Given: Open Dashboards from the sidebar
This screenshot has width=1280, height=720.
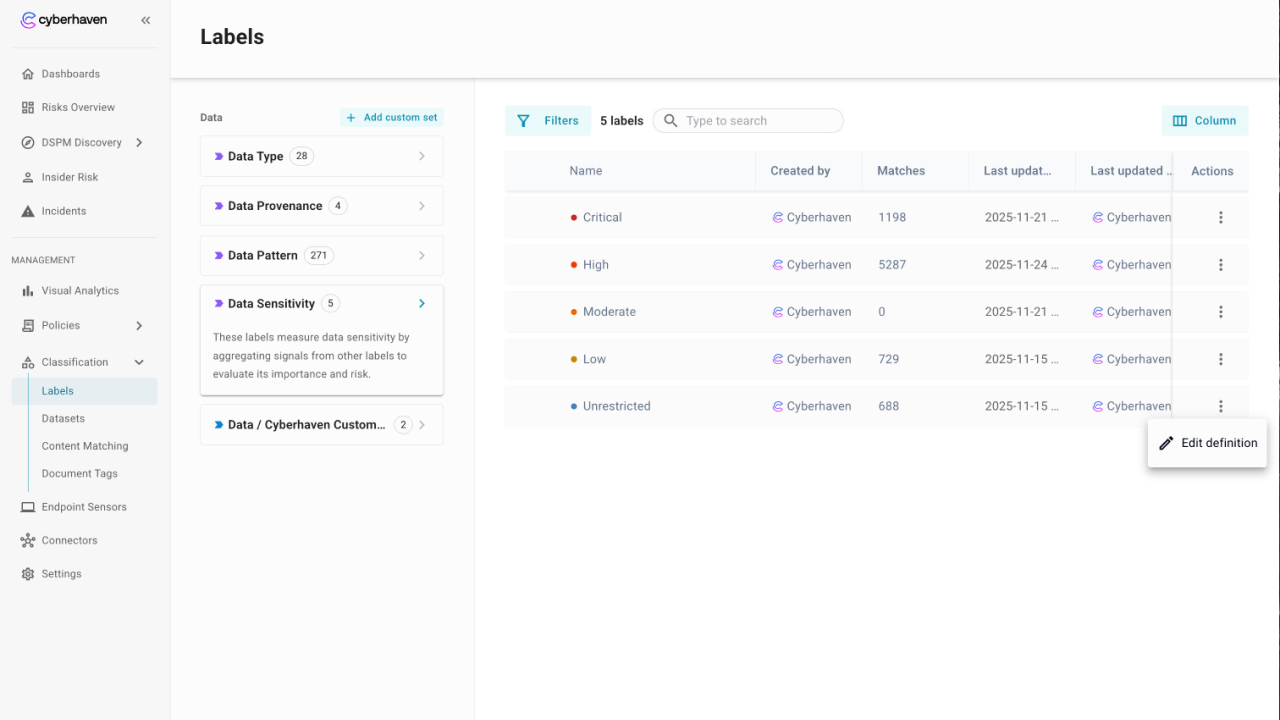Looking at the screenshot, I should (x=70, y=74).
